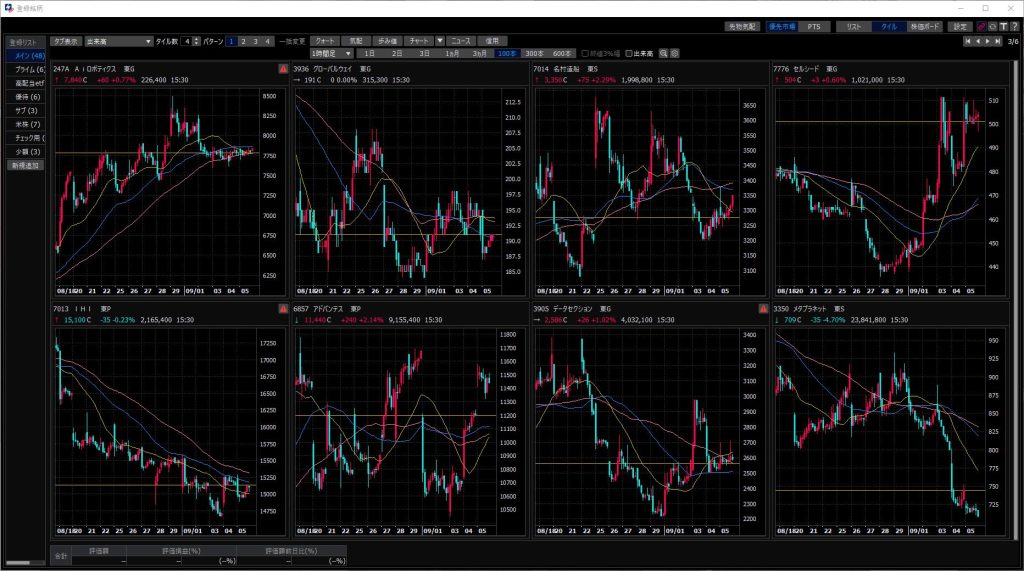Expand the 1時間足 timeframe dropdown

348,53
